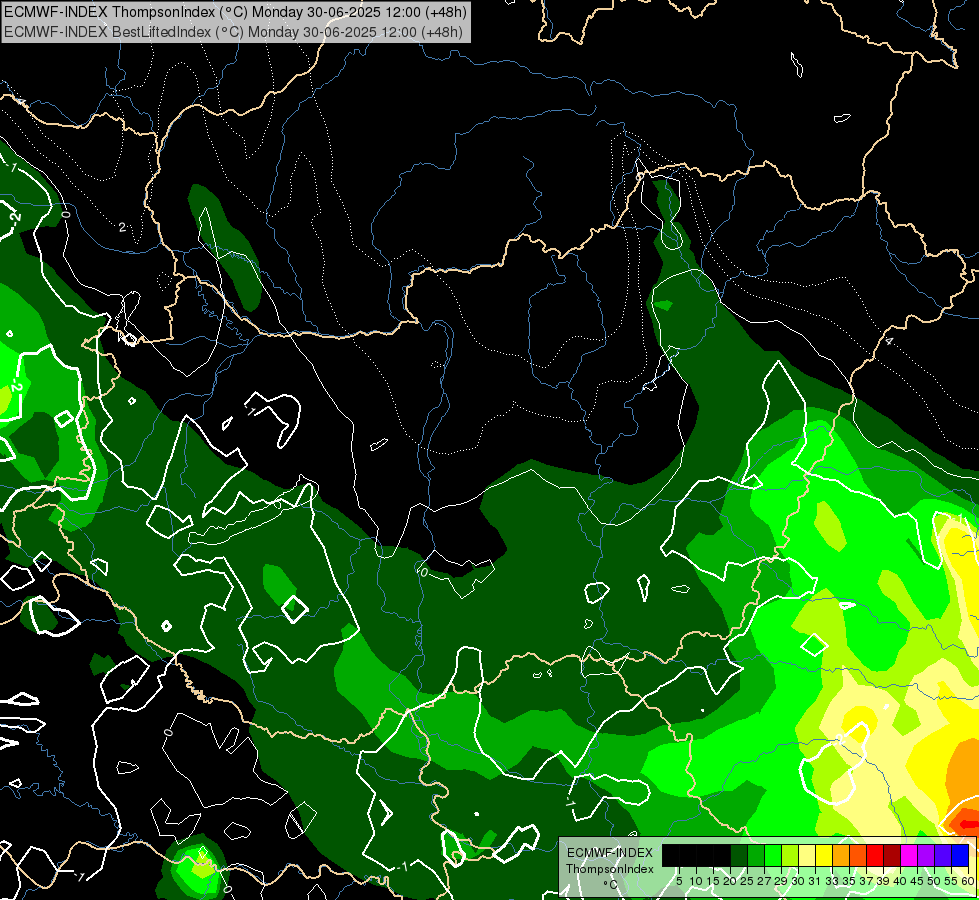Click the legend scale value 30
This screenshot has height=900, width=979.
click(x=799, y=881)
